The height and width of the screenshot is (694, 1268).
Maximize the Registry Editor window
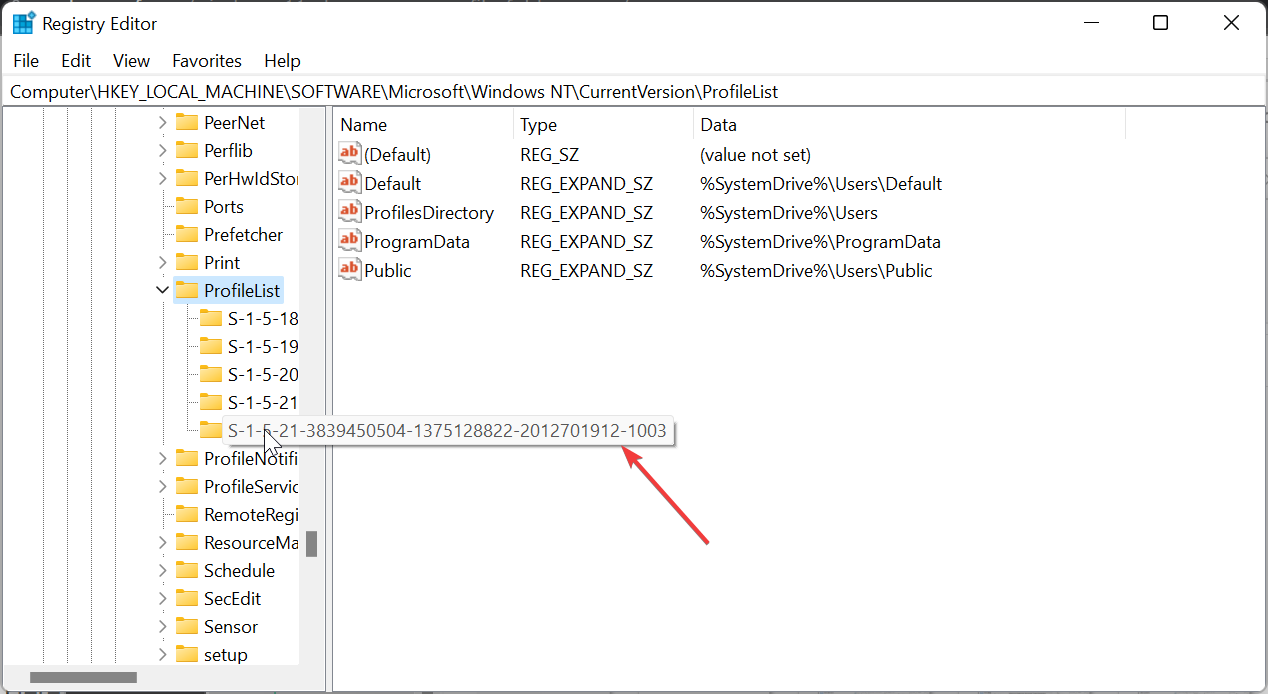click(x=1160, y=23)
